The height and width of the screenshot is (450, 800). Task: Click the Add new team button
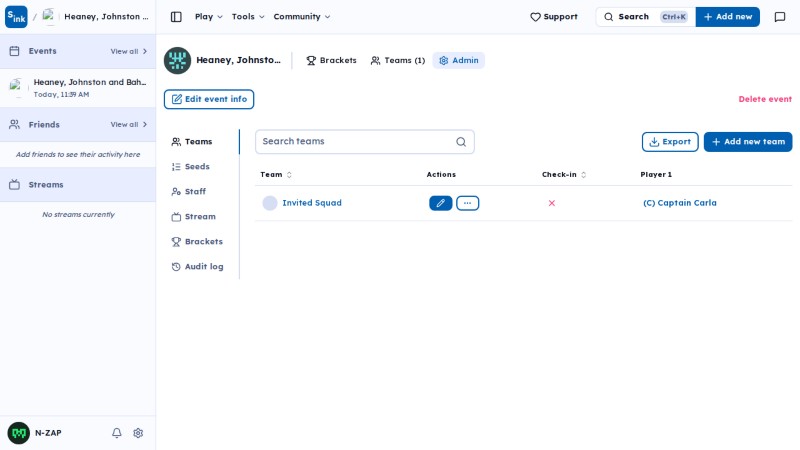tap(748, 142)
